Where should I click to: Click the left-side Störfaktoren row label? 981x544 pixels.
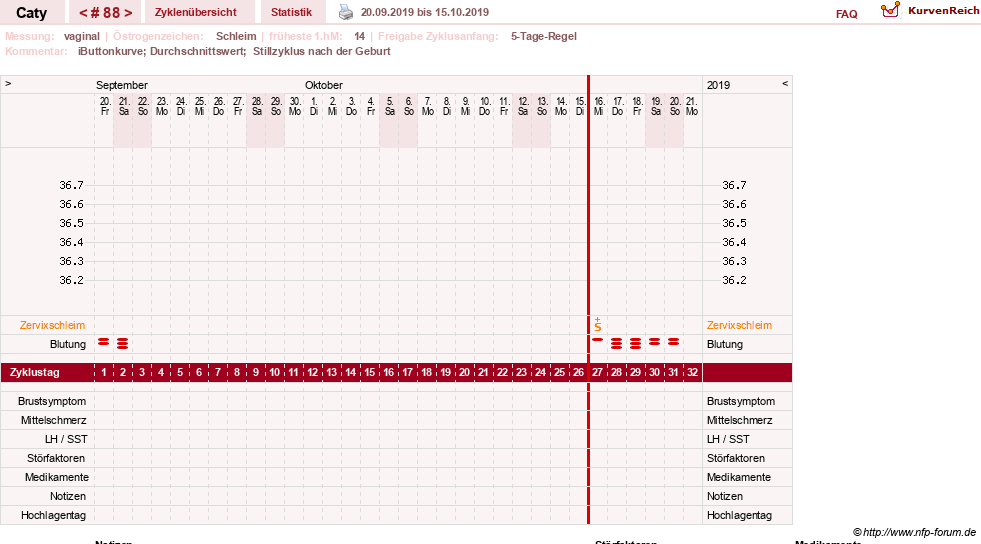click(x=56, y=458)
